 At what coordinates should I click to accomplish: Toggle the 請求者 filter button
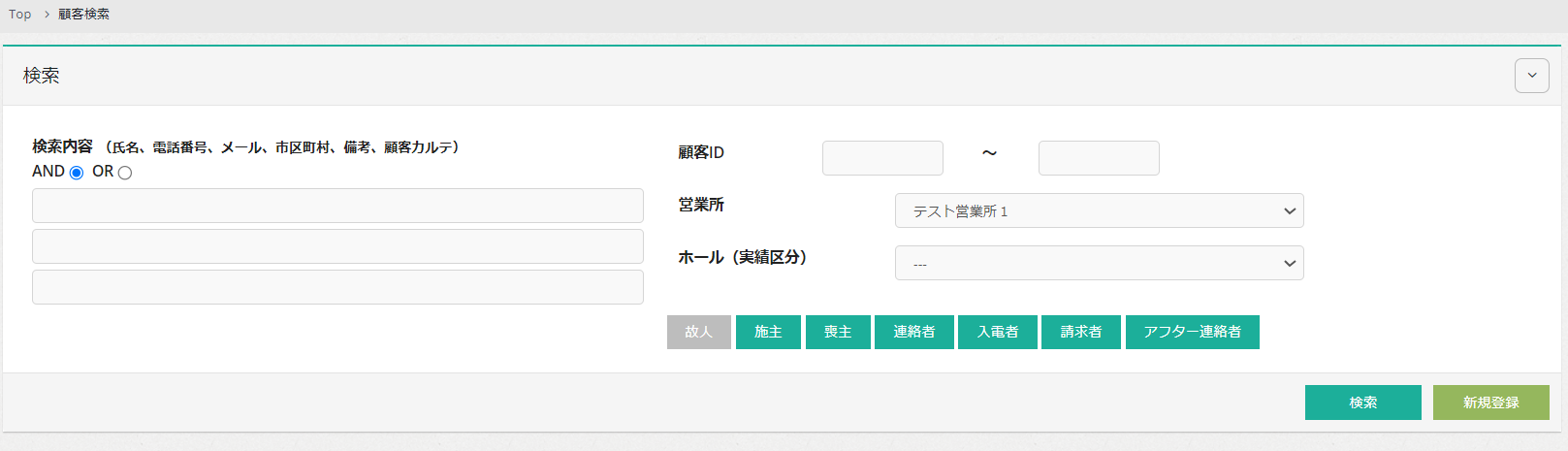point(1081,332)
